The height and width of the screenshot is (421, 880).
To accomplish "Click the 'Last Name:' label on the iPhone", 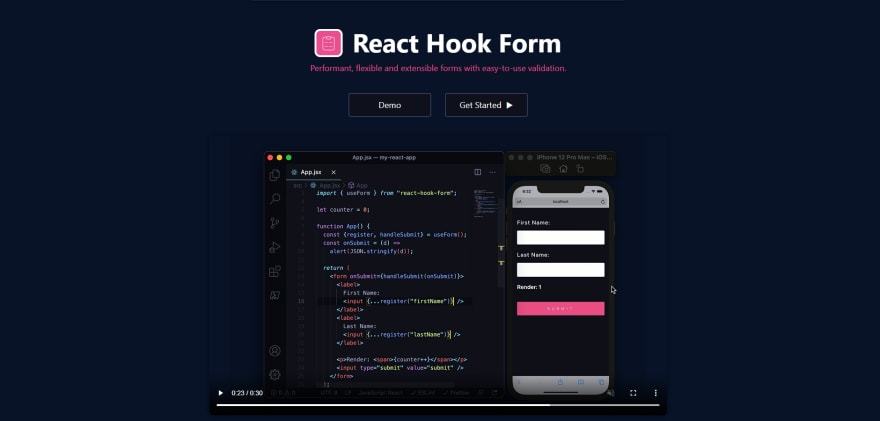I will tap(533, 255).
